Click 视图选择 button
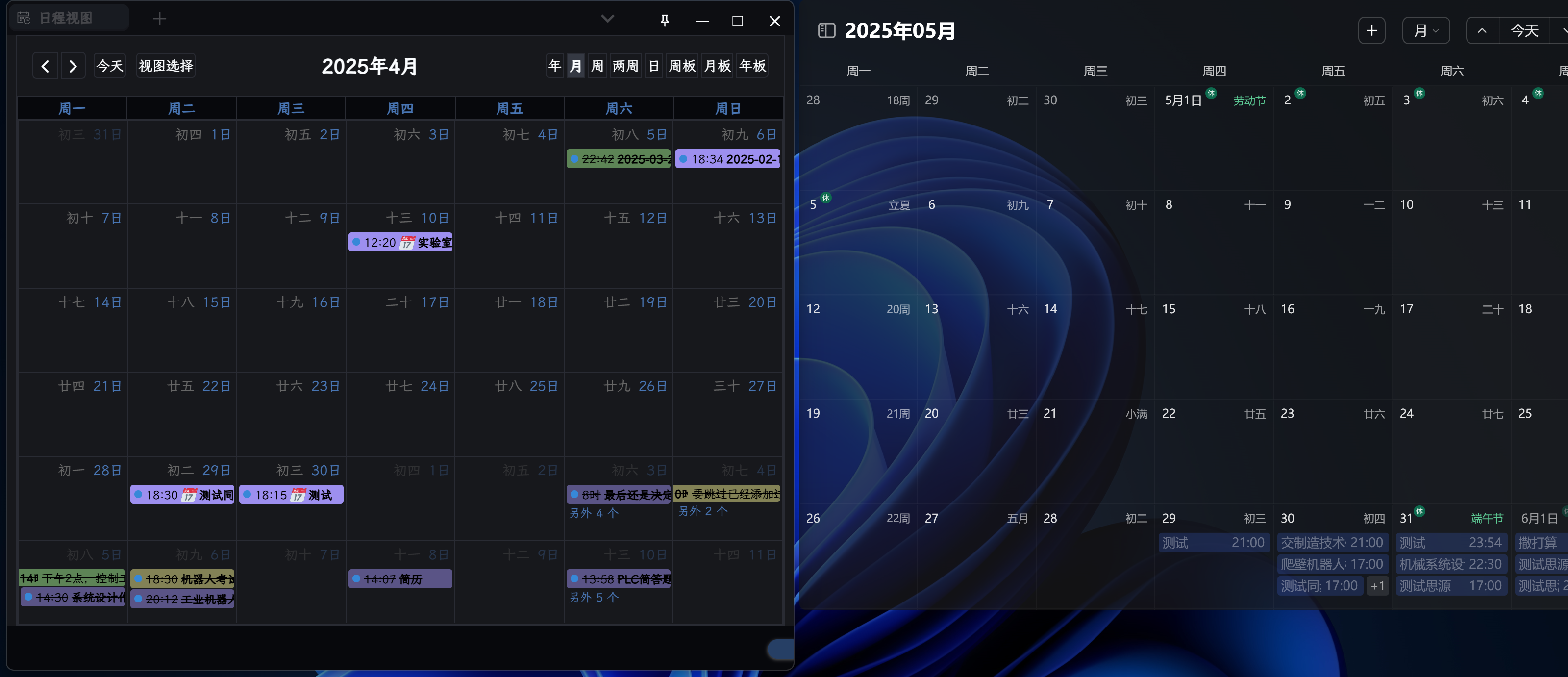 pos(166,66)
